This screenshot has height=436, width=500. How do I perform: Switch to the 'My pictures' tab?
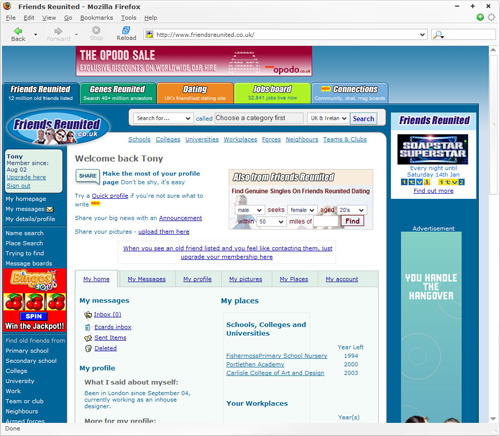pyautogui.click(x=246, y=279)
